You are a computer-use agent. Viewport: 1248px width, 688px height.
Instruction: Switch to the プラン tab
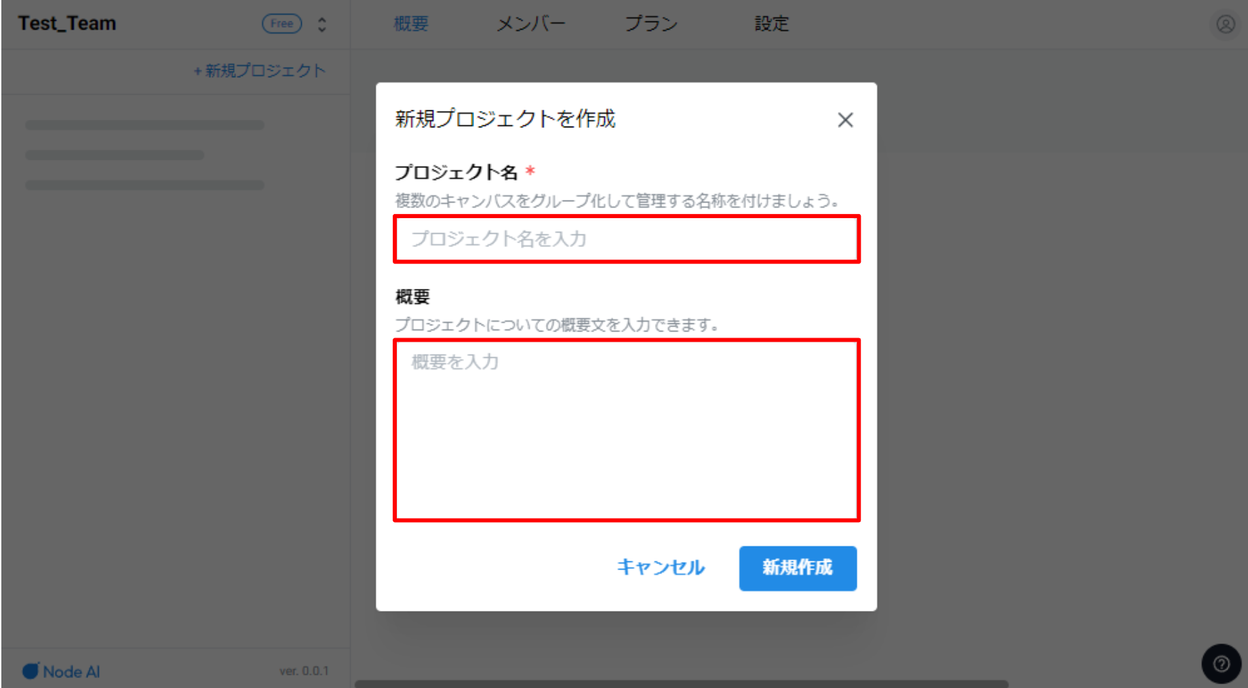point(651,24)
